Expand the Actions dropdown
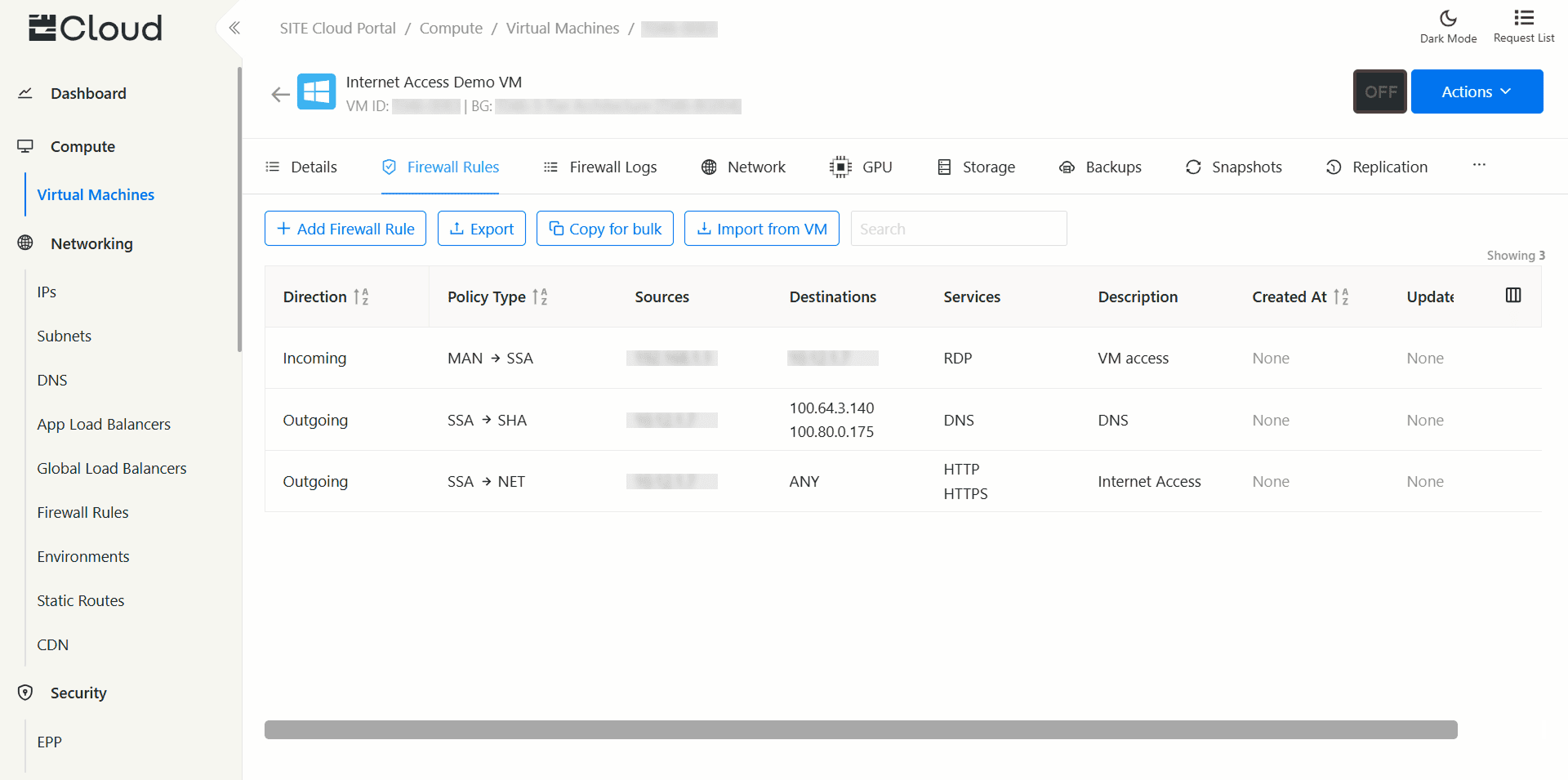The height and width of the screenshot is (780, 1568). (x=1477, y=91)
